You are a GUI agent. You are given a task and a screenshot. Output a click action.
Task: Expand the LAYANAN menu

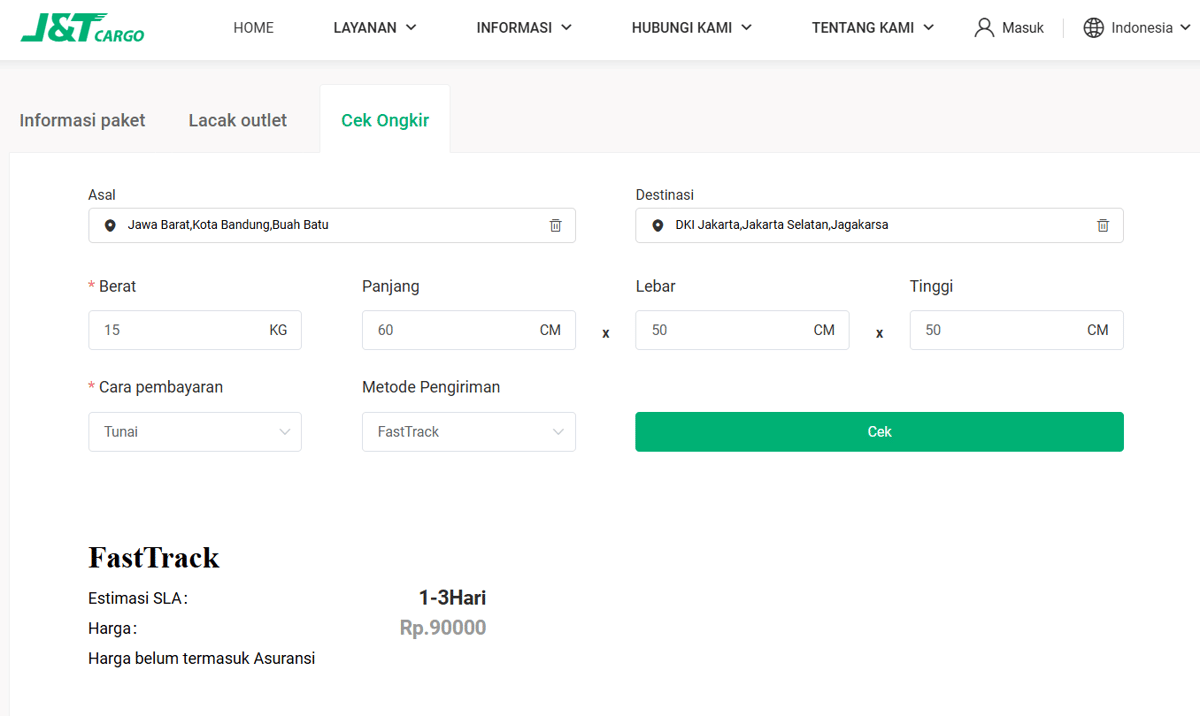click(x=375, y=28)
